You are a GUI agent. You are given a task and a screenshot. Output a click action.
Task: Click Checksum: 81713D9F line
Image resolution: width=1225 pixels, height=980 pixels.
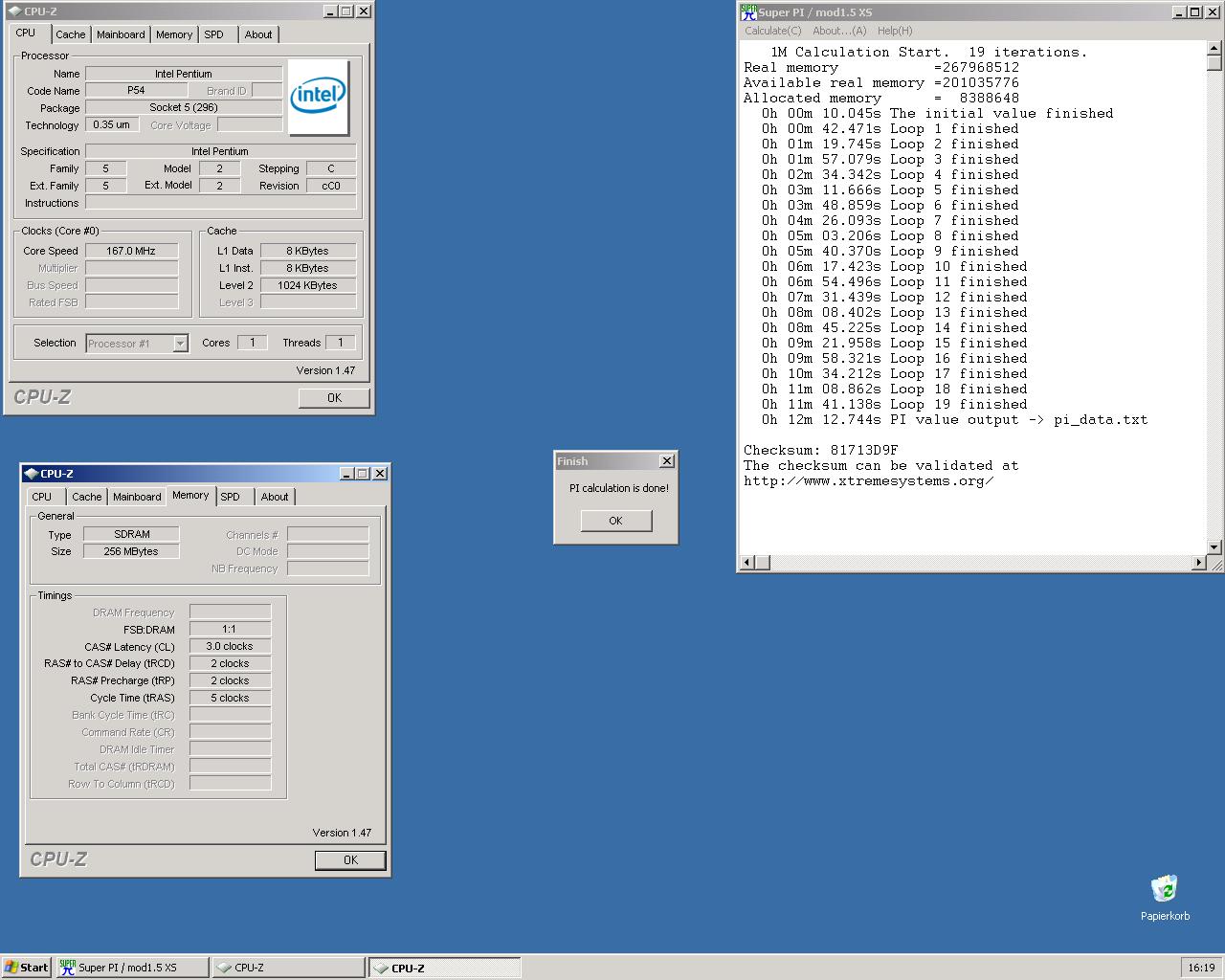[x=821, y=450]
